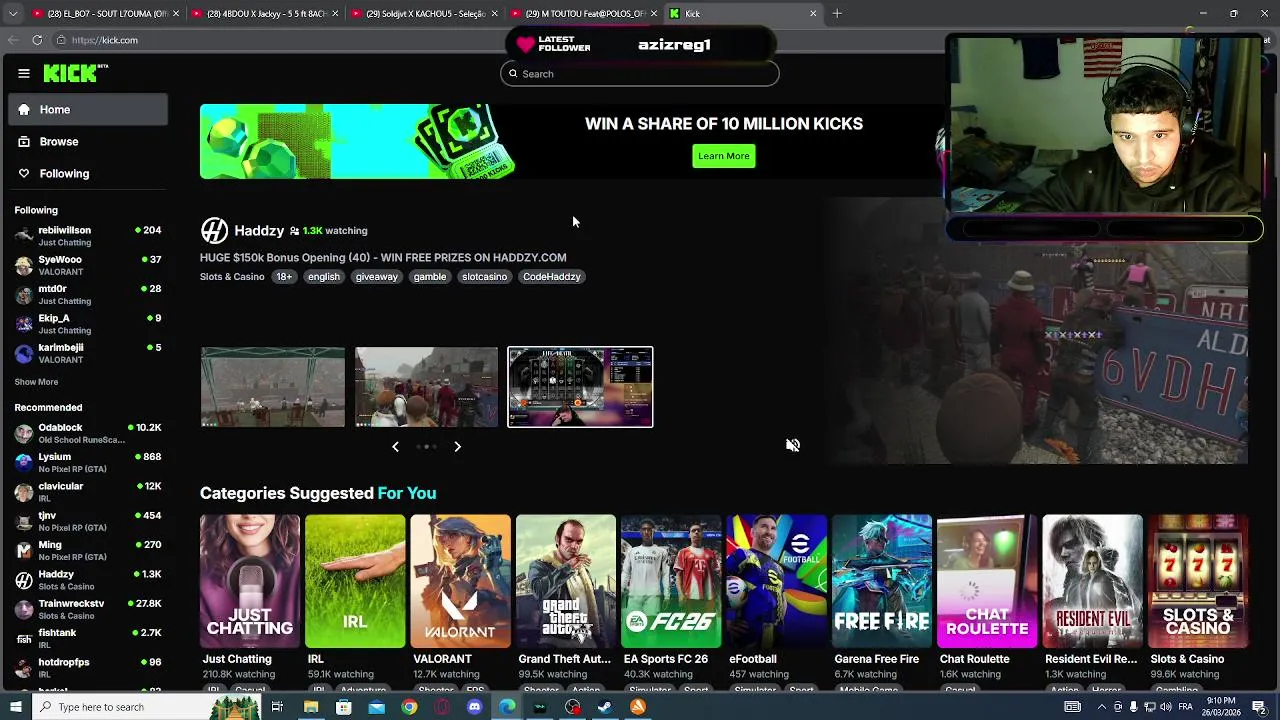Open the Windows Start menu
This screenshot has width=1280, height=720.
pos(15,707)
